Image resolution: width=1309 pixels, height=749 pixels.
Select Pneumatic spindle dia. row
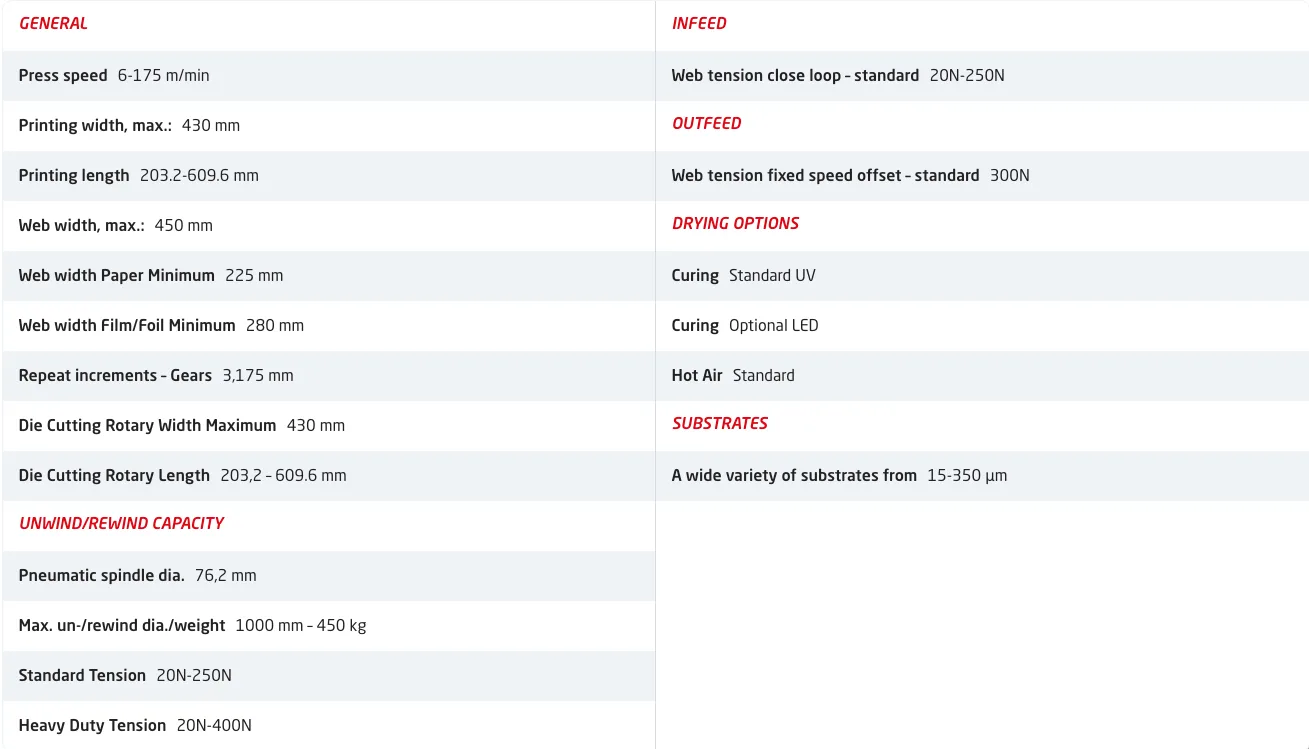coord(137,575)
